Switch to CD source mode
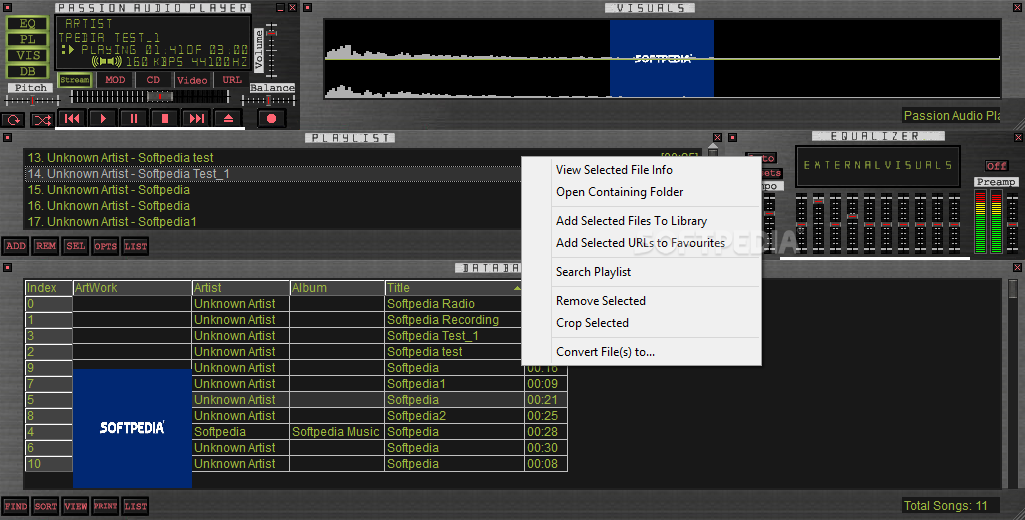1025x520 pixels. 153,80
